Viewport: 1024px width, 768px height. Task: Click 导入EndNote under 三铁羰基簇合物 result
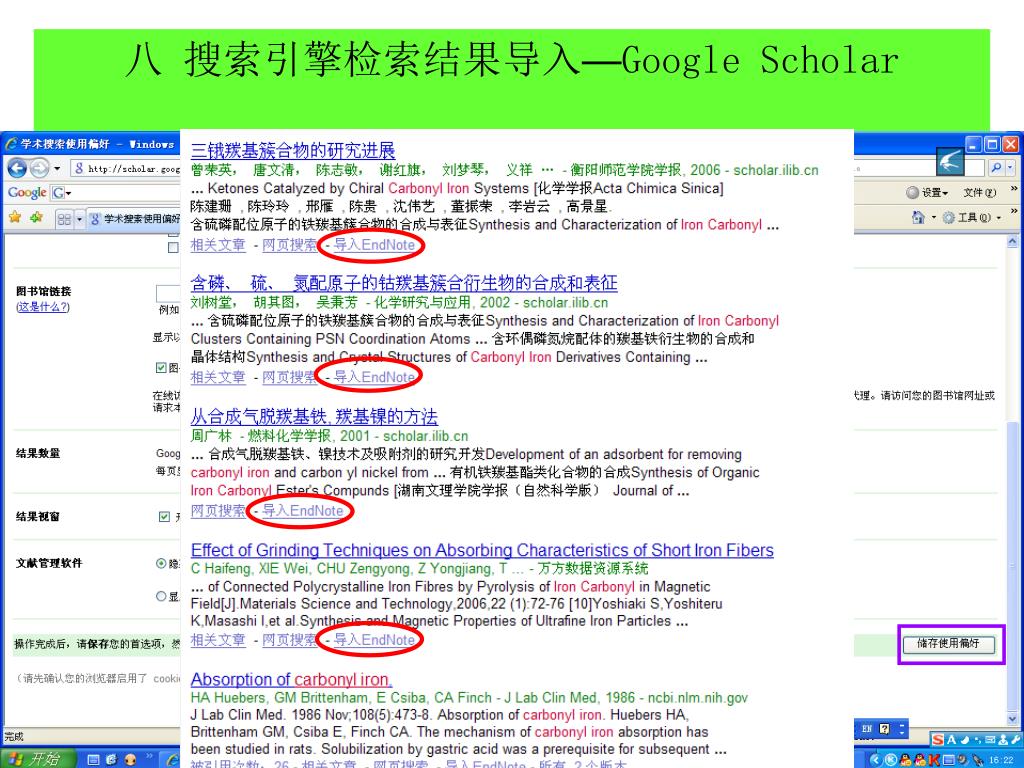coord(374,245)
